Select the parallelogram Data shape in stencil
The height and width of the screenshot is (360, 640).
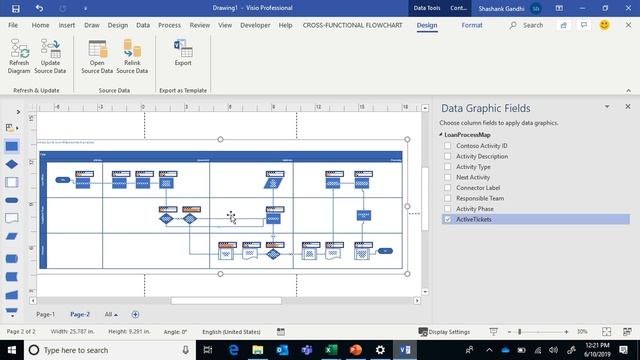tap(11, 236)
